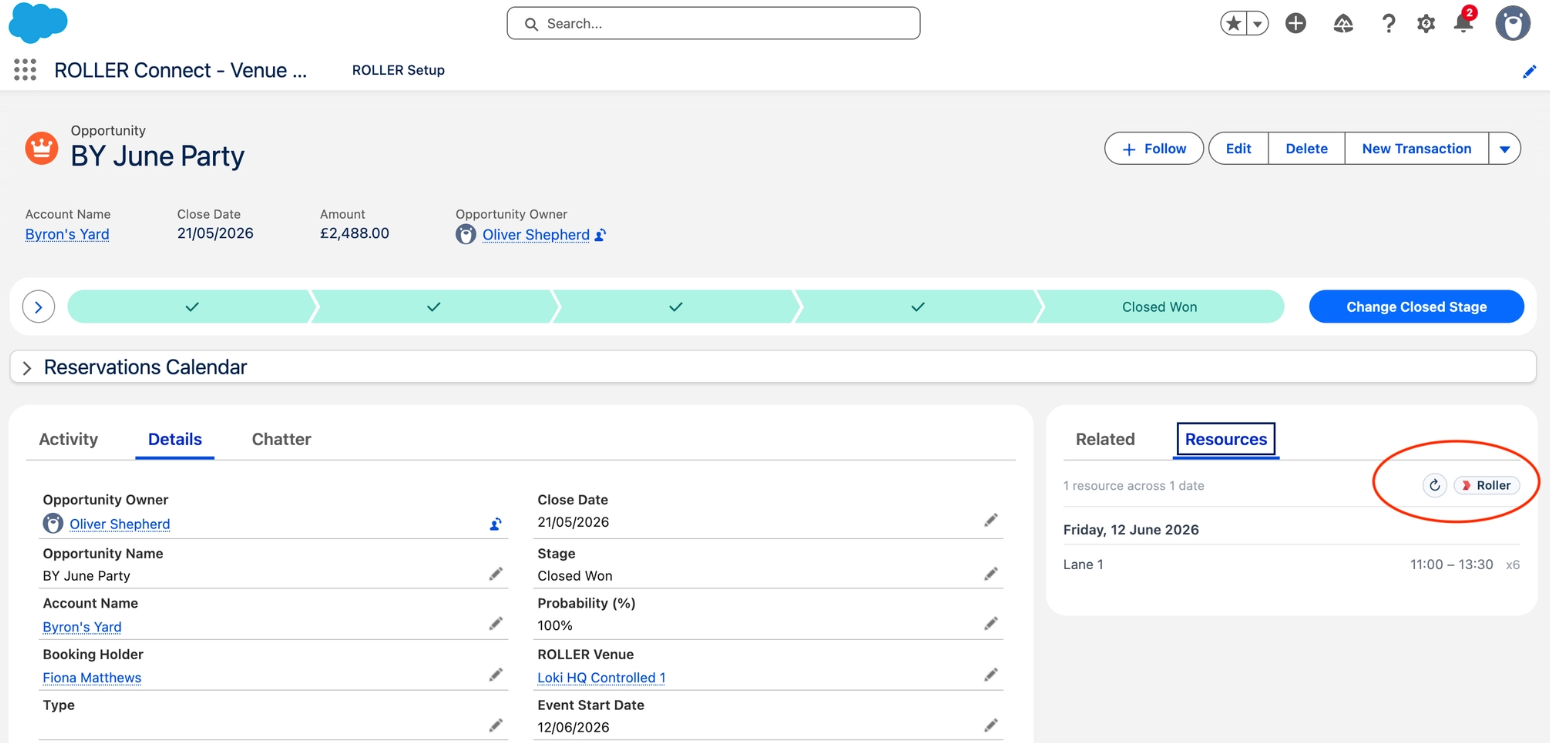This screenshot has height=743, width=1550.
Task: Click the 100% probability value
Action: [555, 626]
